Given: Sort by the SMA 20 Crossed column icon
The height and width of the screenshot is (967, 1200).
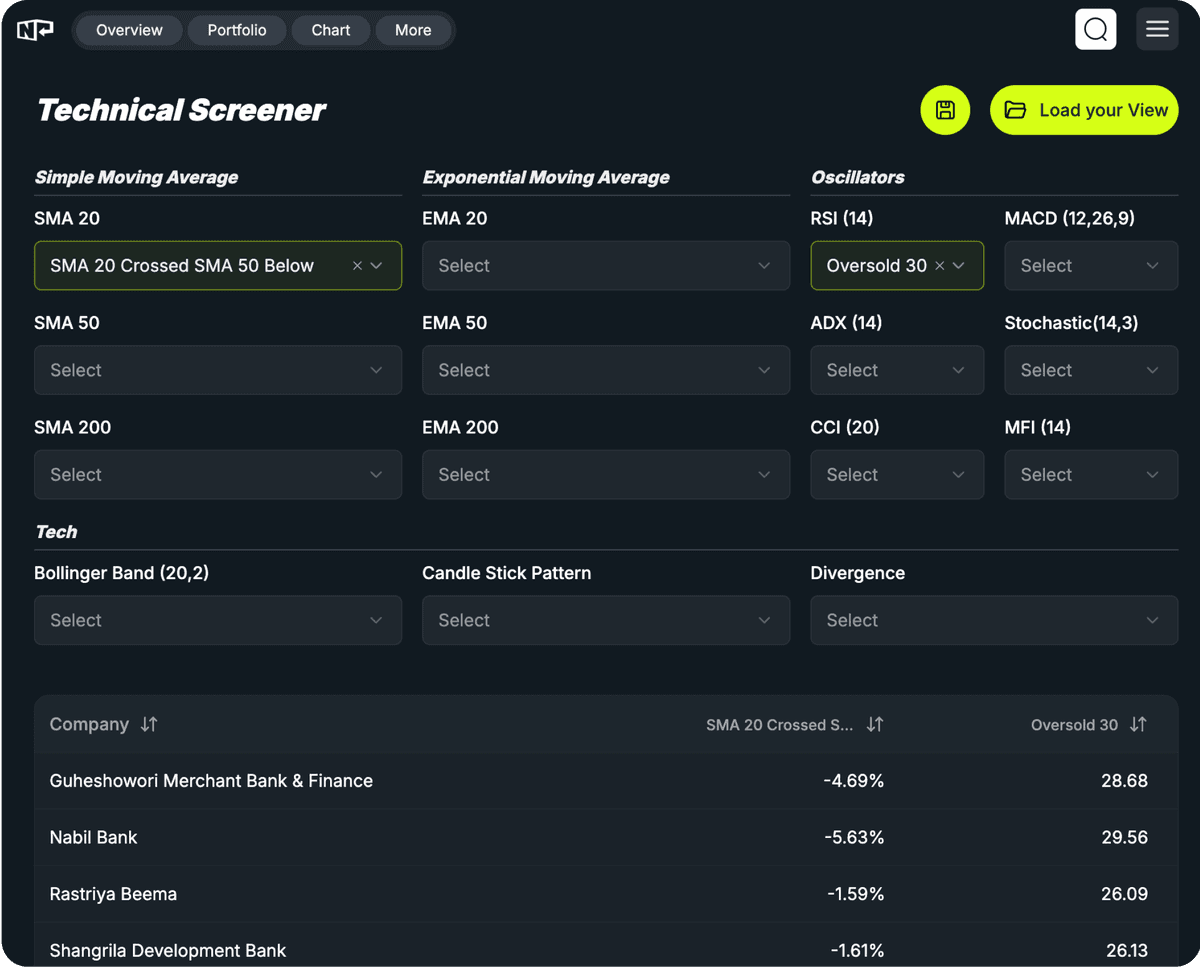Looking at the screenshot, I should click(874, 724).
